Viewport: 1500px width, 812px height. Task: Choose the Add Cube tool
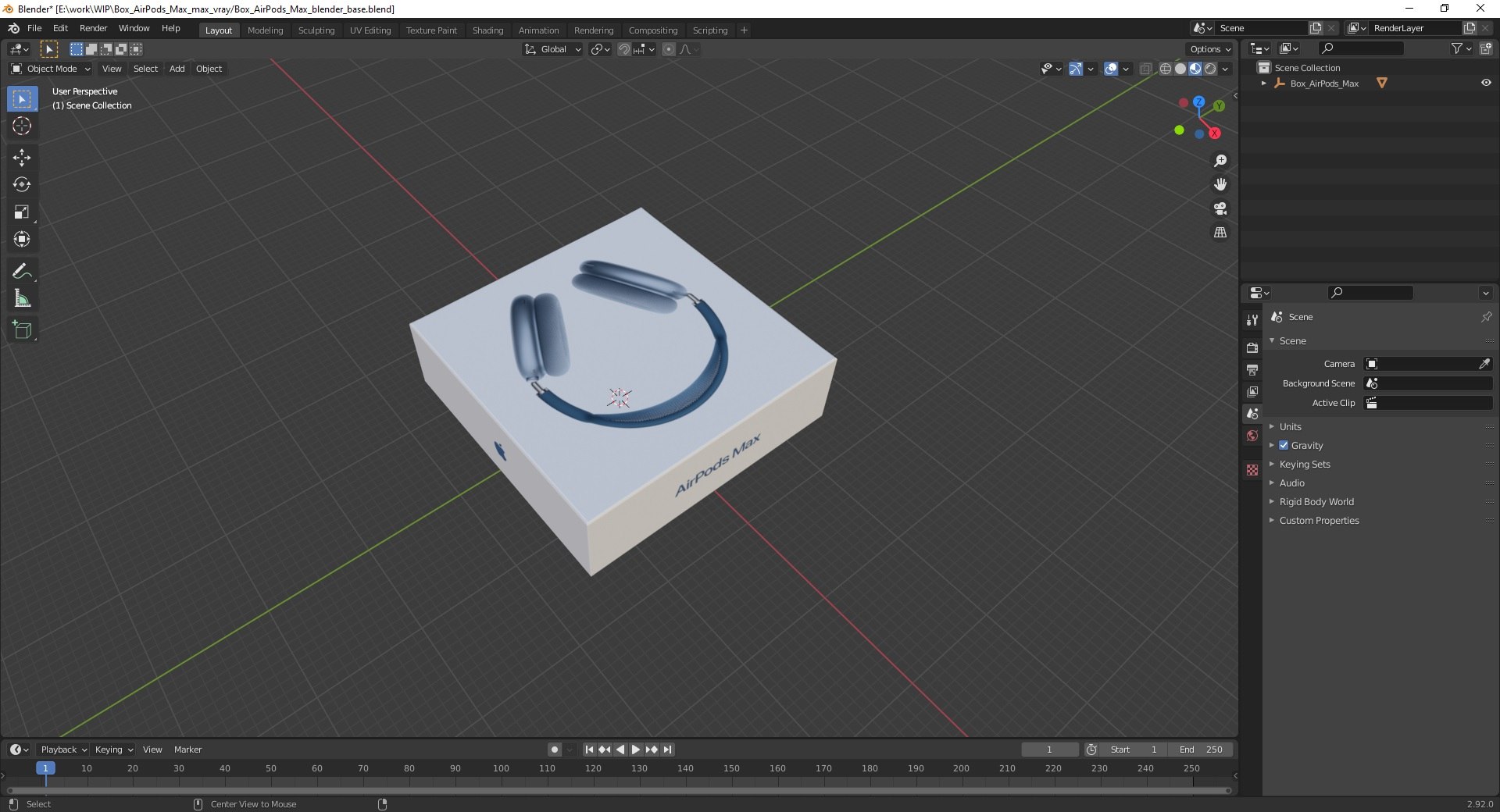tap(22, 329)
